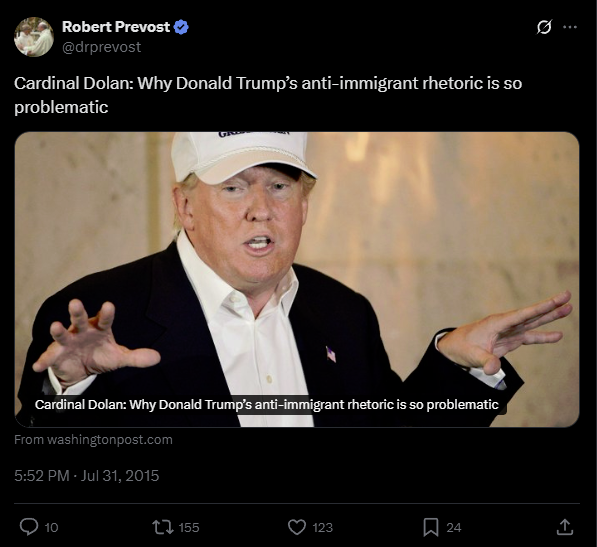
Task: Click the like count number 123
Action: pyautogui.click(x=322, y=528)
